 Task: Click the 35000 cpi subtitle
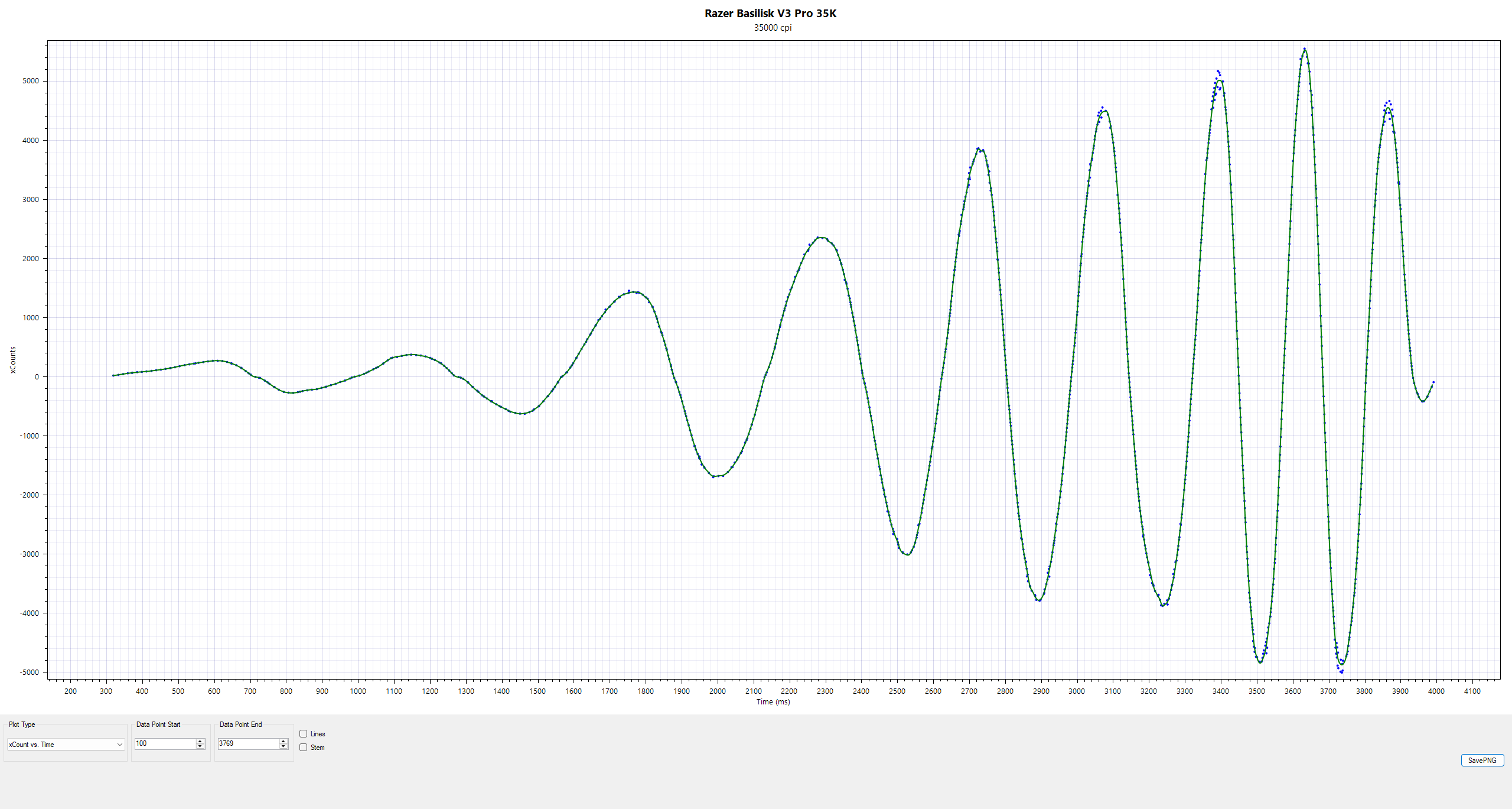[773, 28]
